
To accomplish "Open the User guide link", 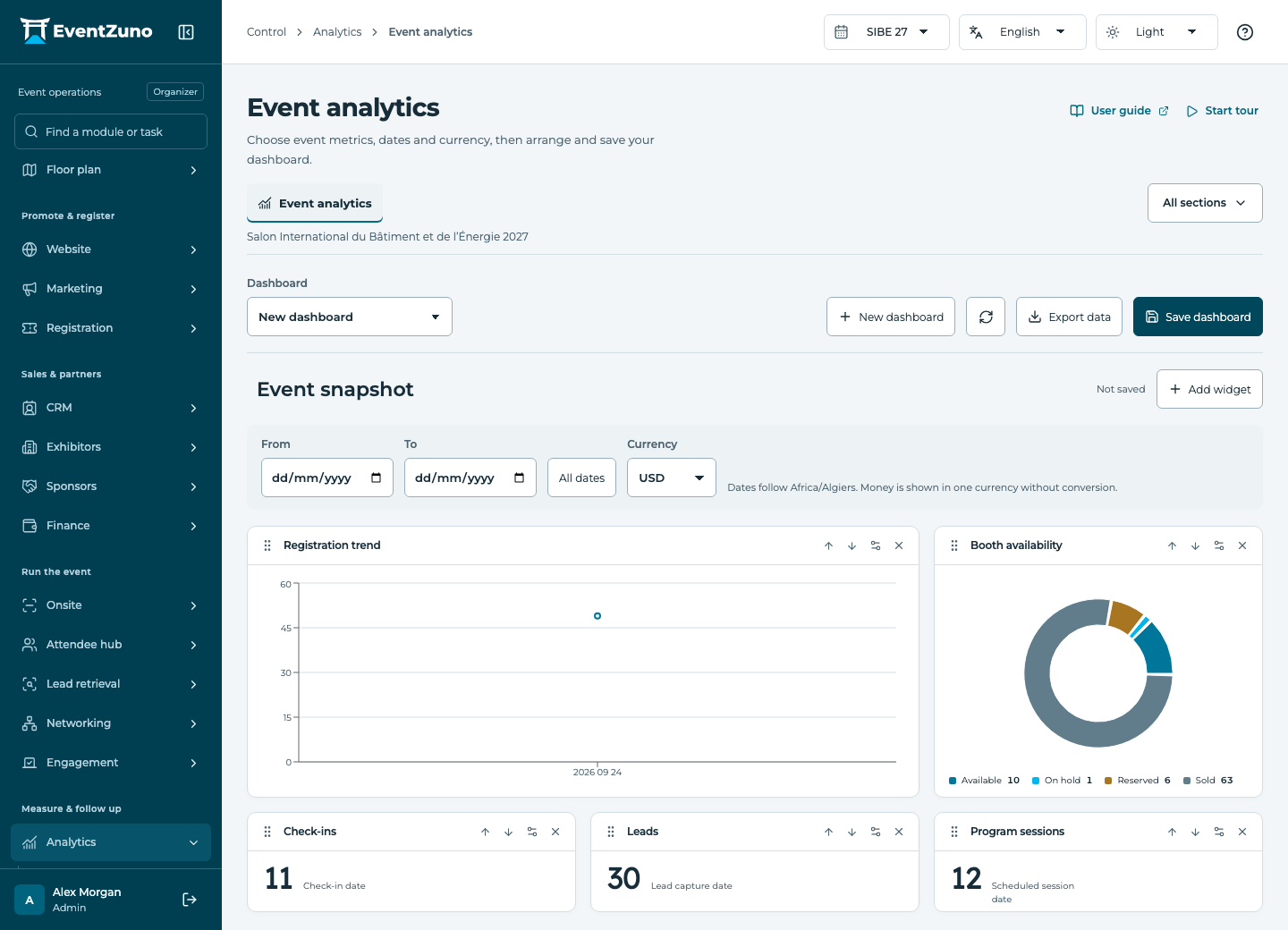I will coord(1120,111).
